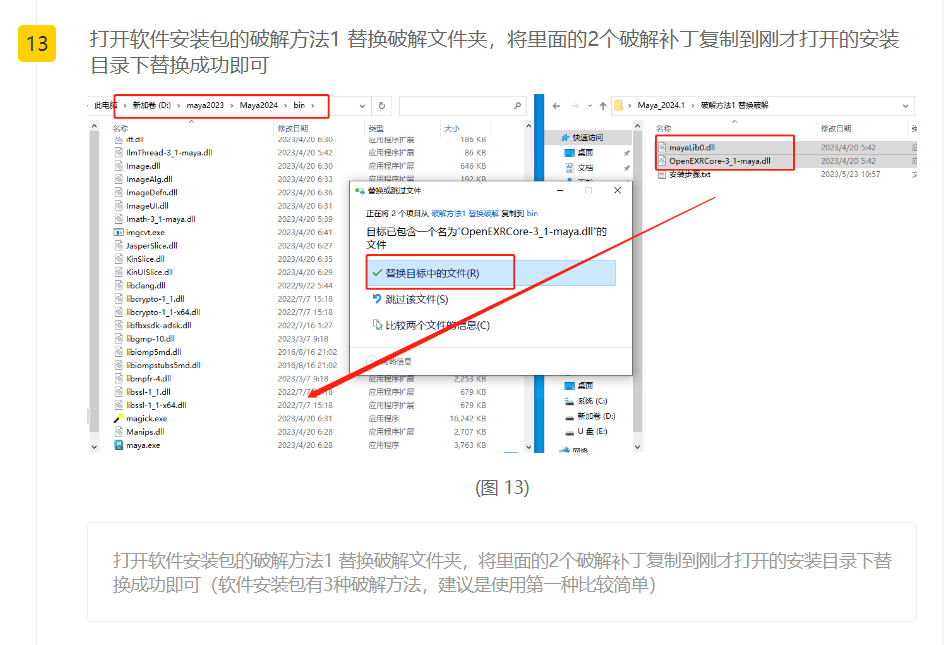
Task: Open U 盘 (E:) drive in navigation pane
Action: coord(592,432)
